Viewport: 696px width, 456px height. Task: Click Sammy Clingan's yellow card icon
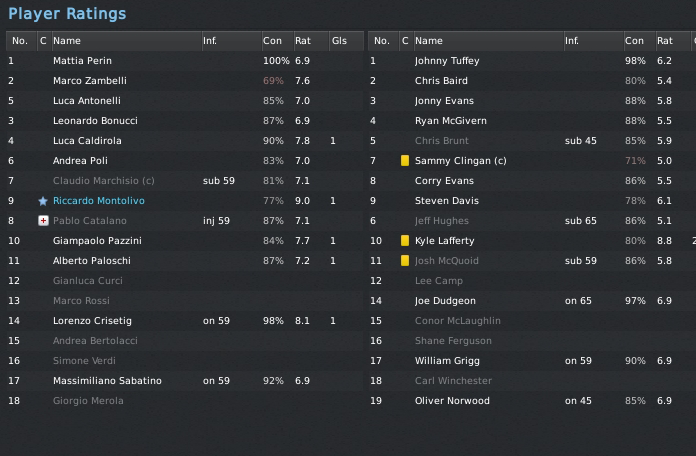pyautogui.click(x=405, y=161)
